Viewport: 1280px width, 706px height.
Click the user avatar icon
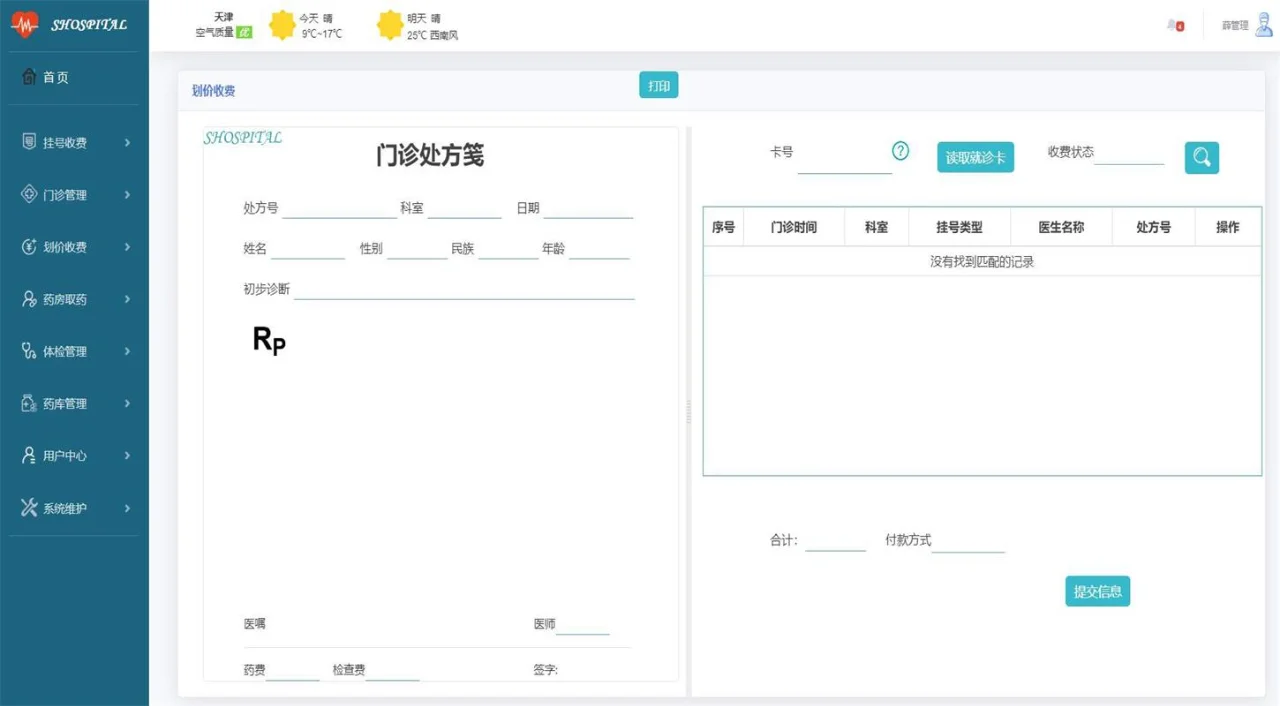[1263, 25]
